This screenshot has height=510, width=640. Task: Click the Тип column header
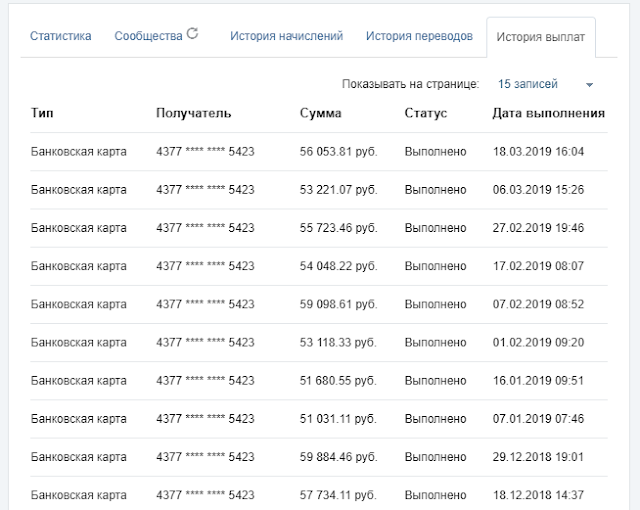(x=42, y=113)
